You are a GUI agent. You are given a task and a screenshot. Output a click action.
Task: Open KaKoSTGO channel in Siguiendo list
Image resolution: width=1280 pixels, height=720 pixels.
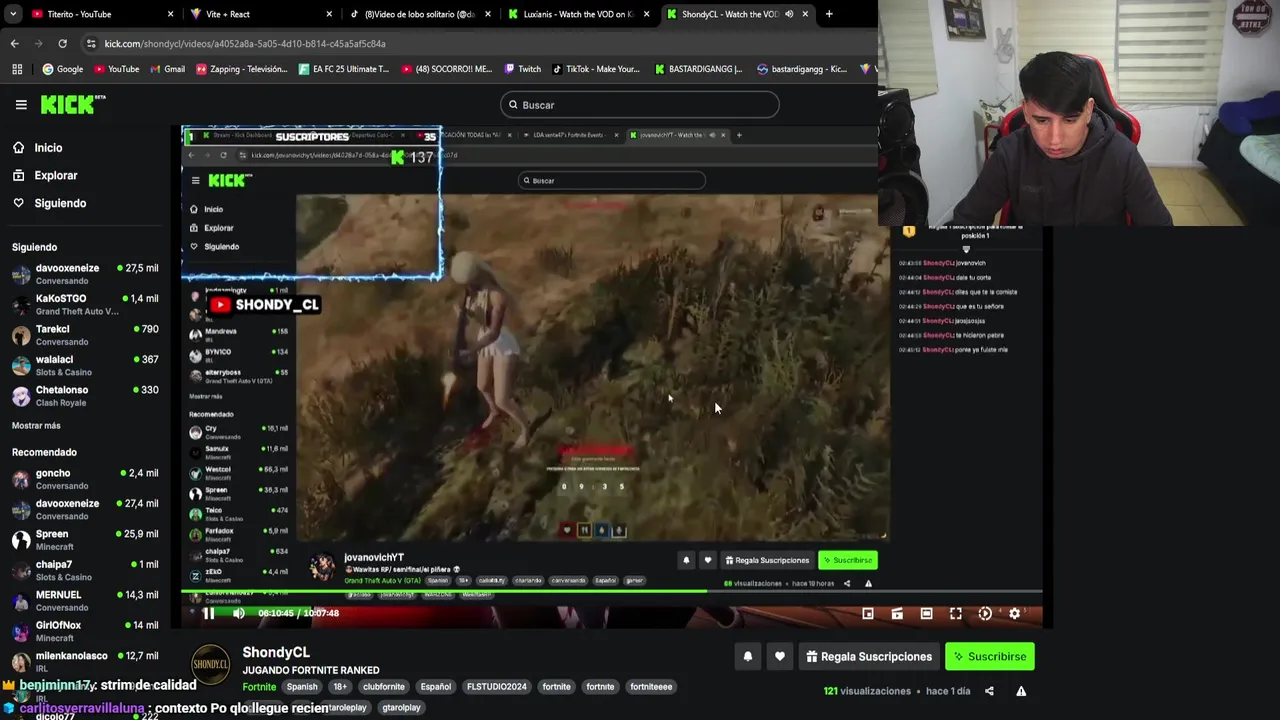(84, 305)
